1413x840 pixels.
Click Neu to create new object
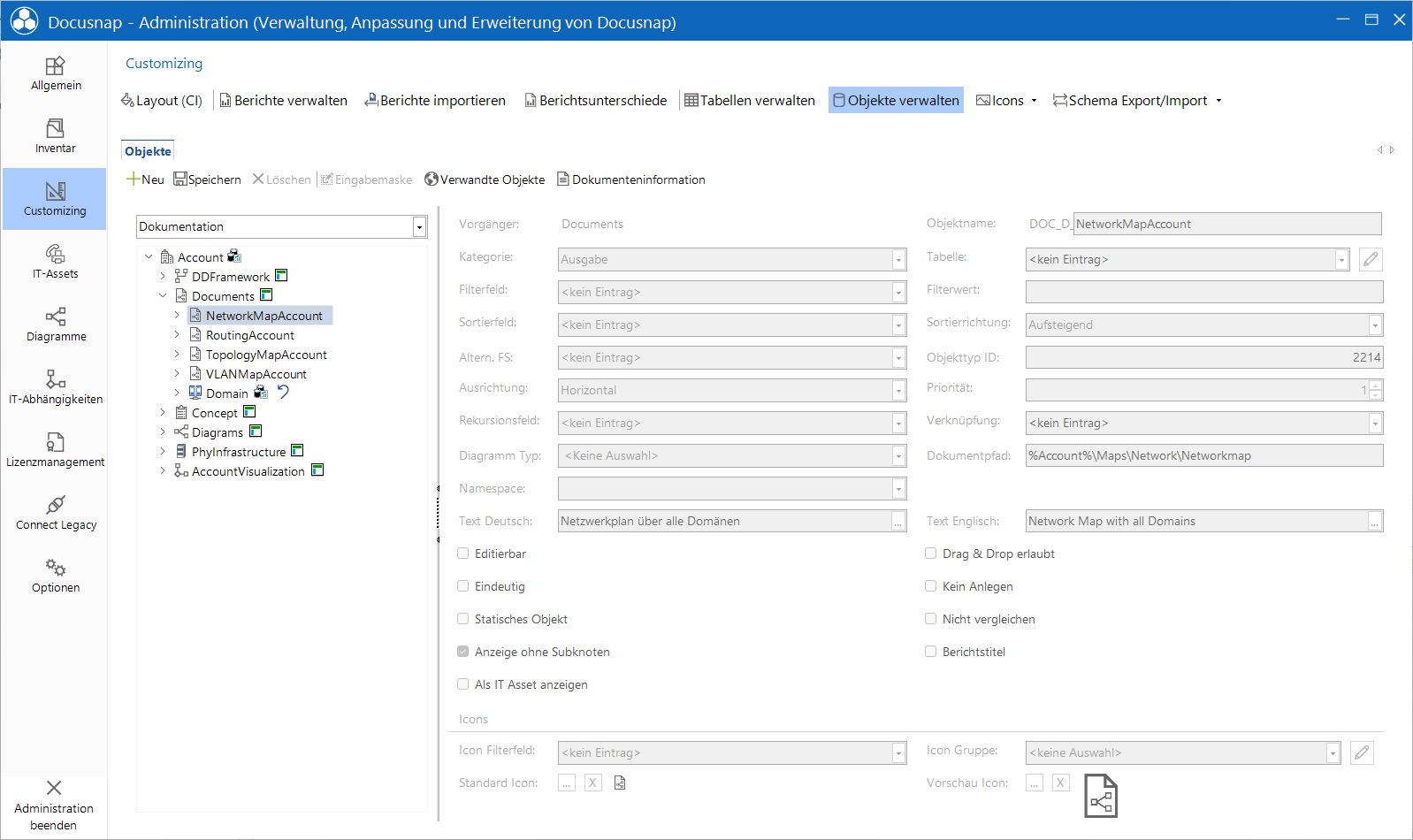coord(145,179)
